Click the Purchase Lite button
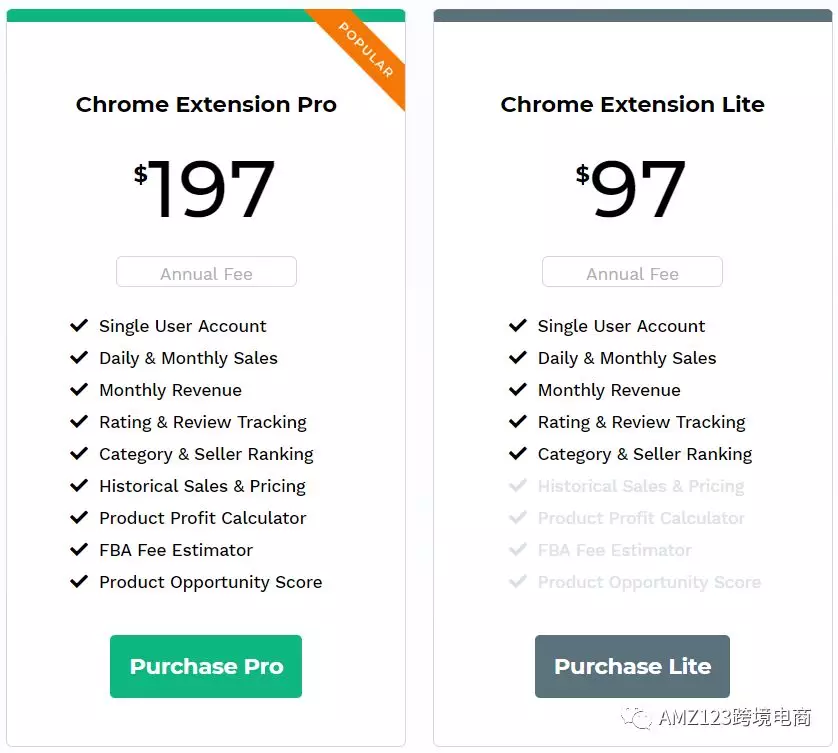838x753 pixels. tap(632, 666)
